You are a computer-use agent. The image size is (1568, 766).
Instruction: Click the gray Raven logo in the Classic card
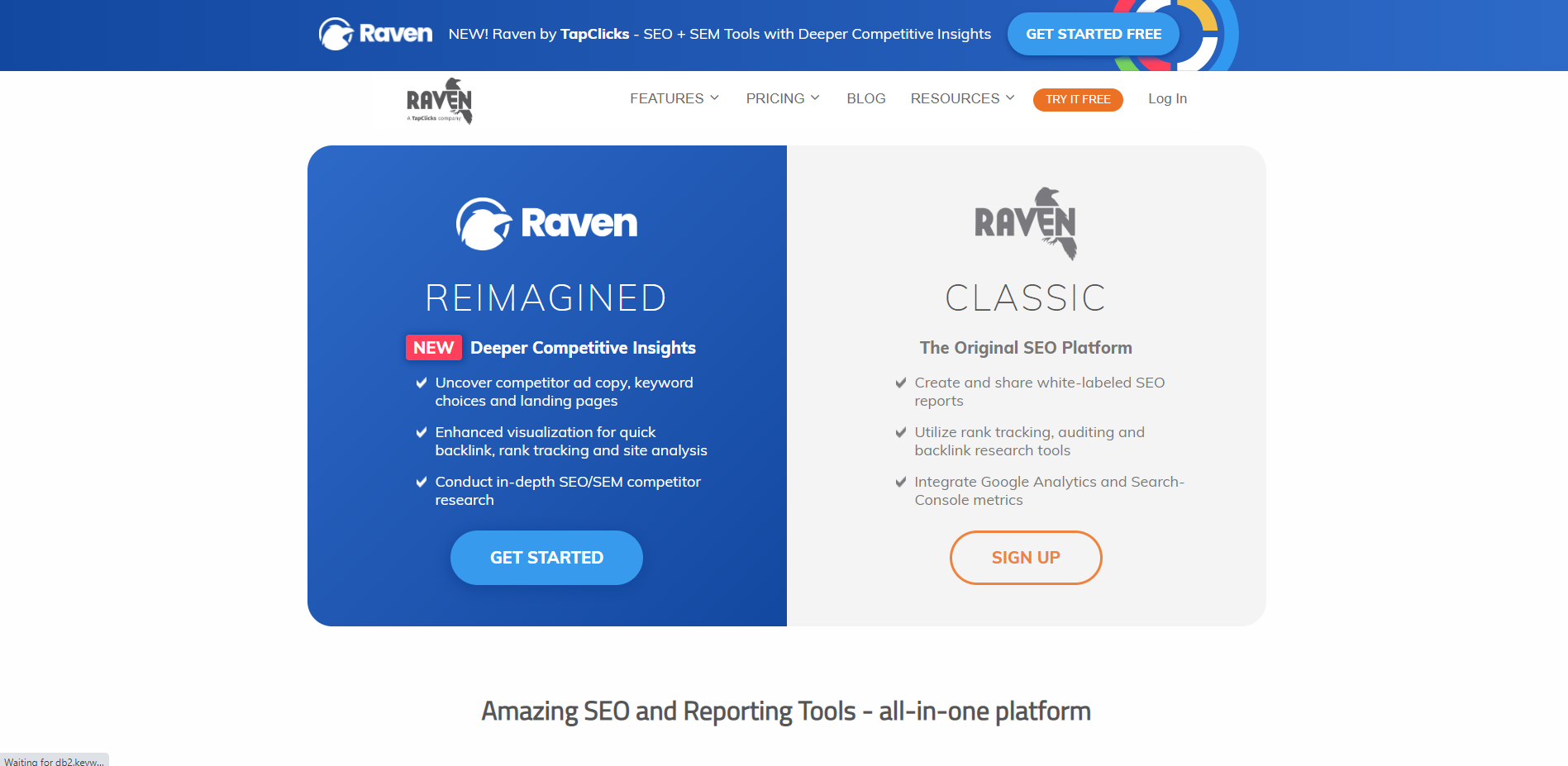point(1026,223)
